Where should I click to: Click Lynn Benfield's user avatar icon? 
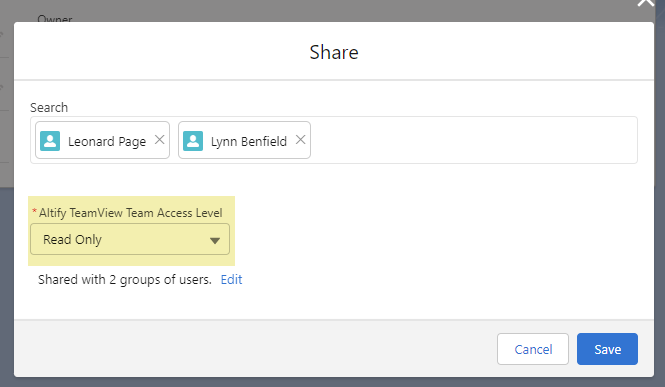click(193, 141)
